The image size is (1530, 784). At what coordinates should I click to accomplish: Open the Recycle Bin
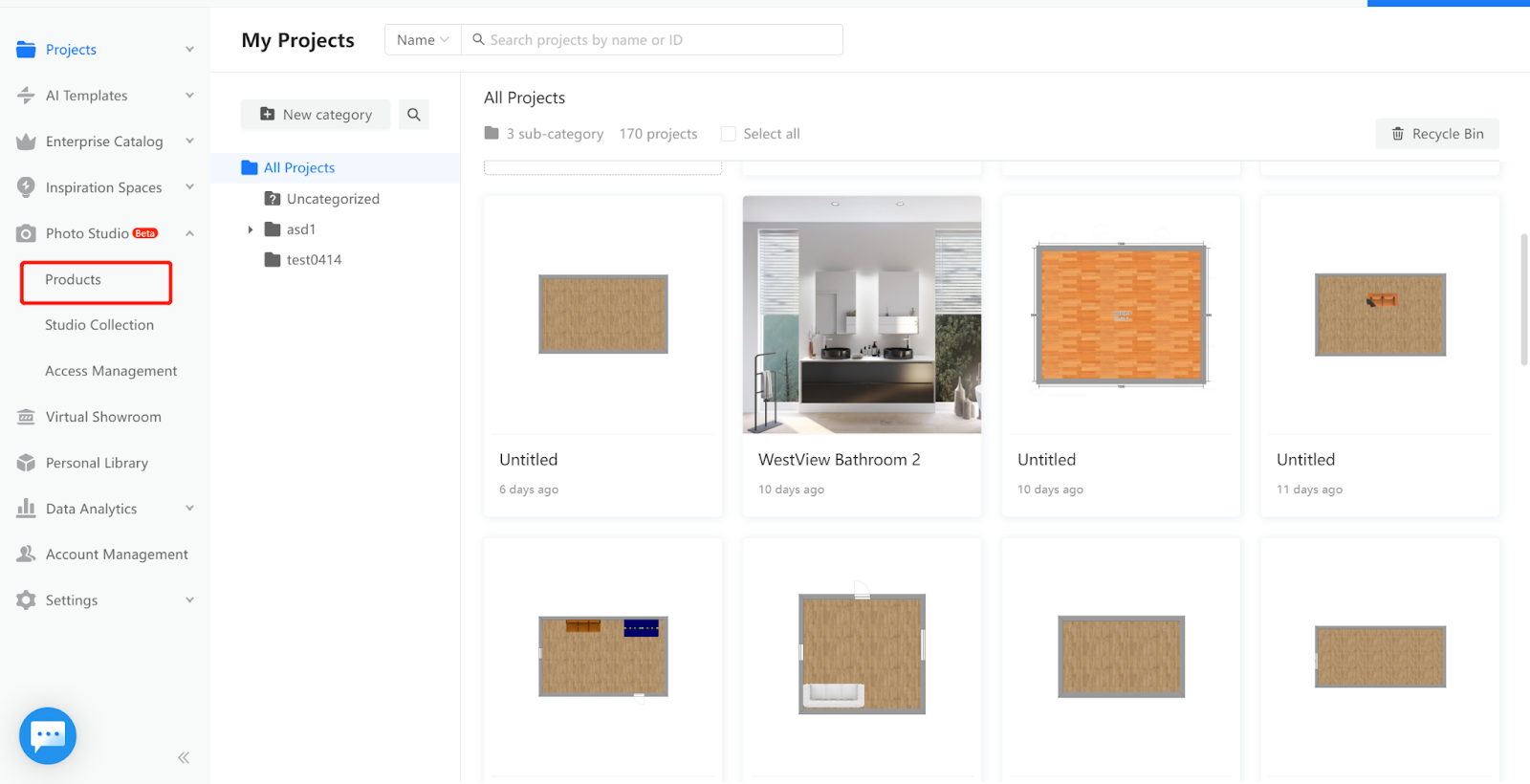[1437, 134]
